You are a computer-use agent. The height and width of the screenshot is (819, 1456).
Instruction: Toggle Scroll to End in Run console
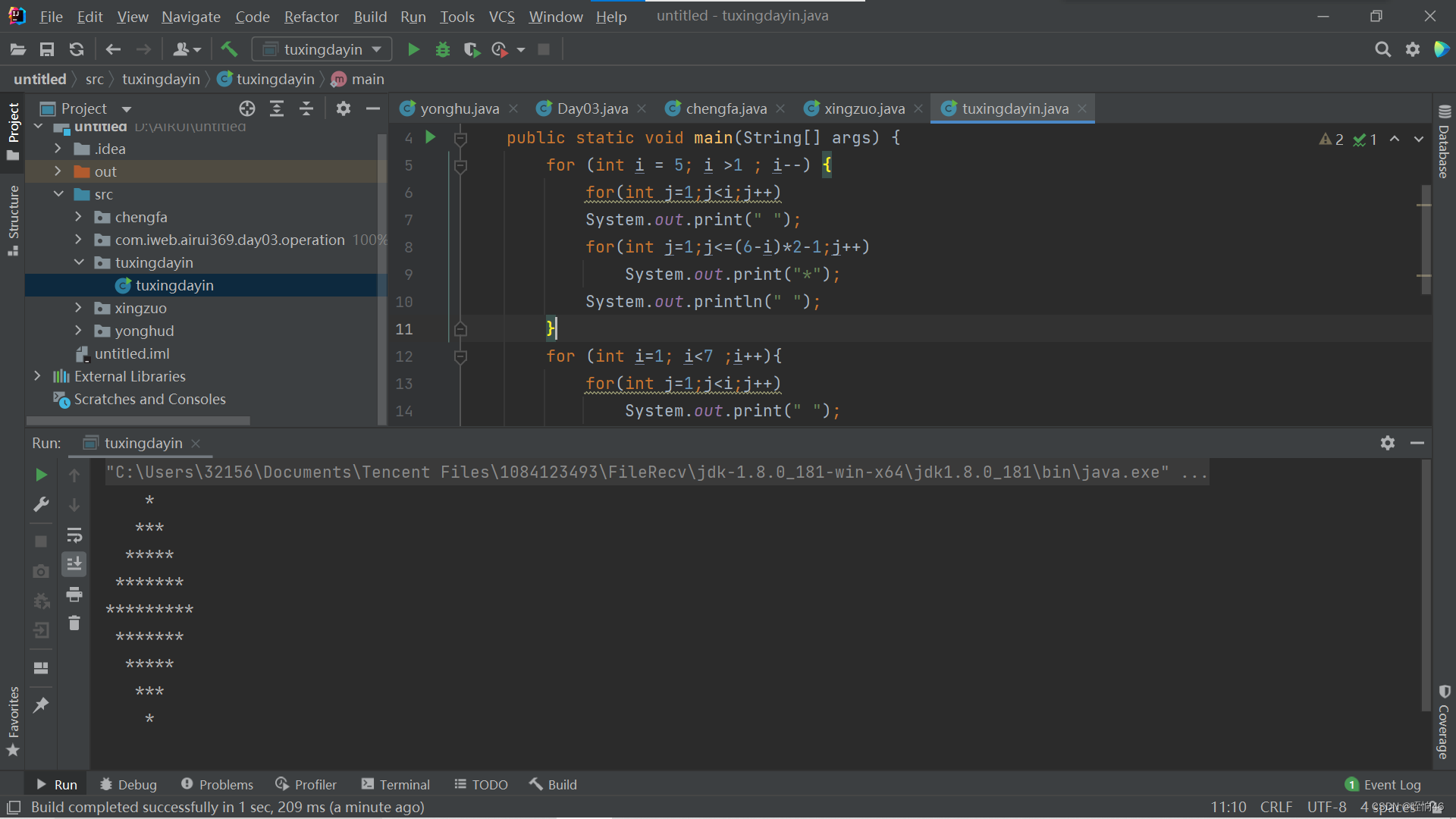pyautogui.click(x=74, y=564)
